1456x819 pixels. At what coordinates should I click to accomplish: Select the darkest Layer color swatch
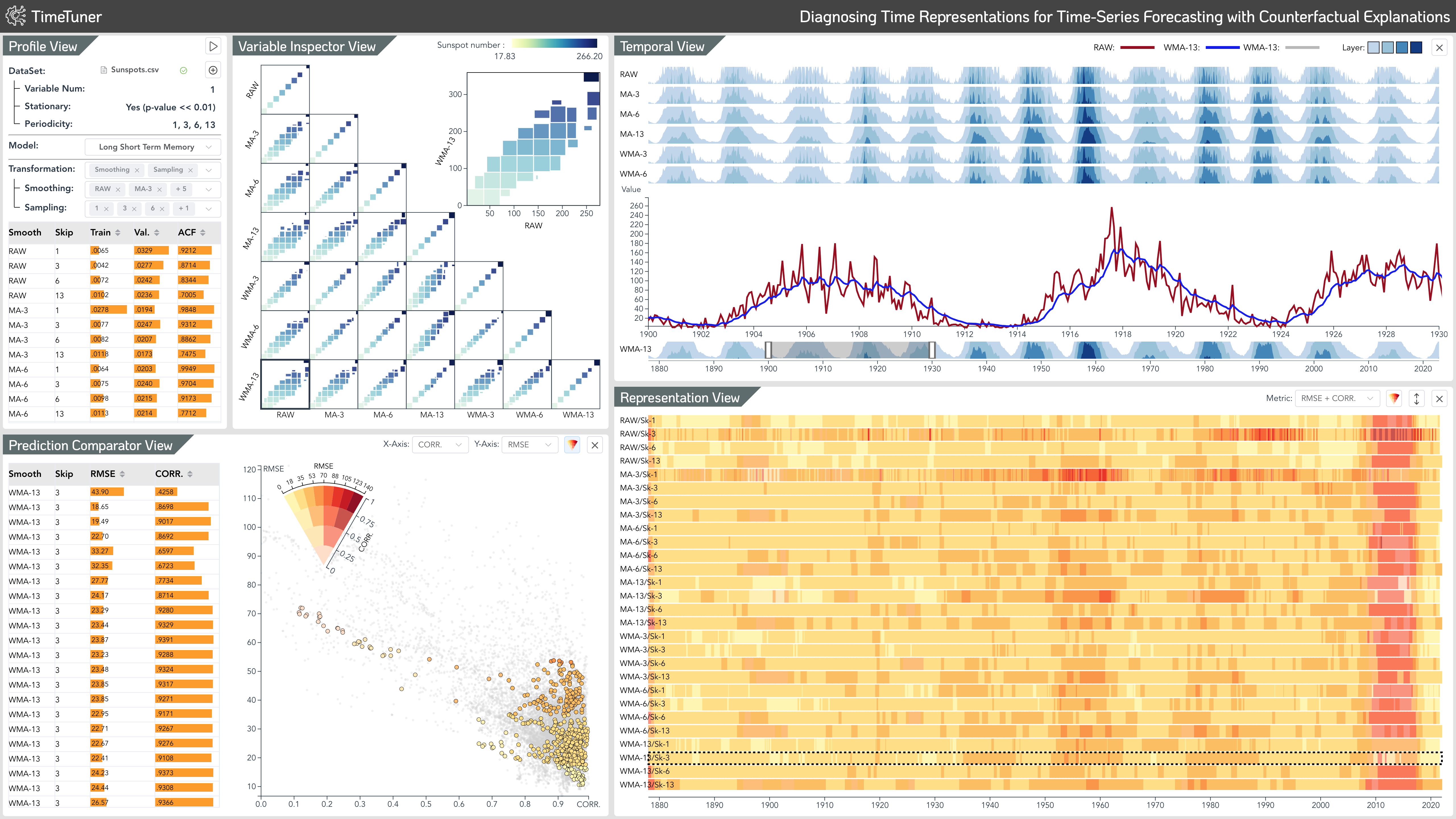click(1416, 47)
